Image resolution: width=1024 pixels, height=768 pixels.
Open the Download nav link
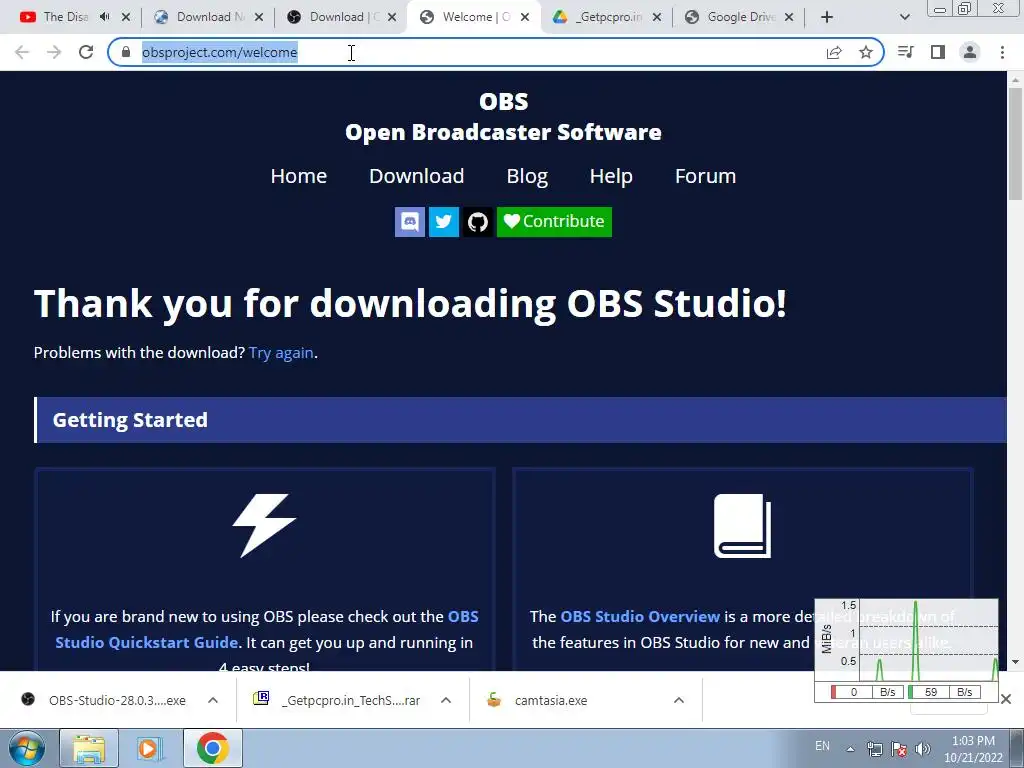417,176
